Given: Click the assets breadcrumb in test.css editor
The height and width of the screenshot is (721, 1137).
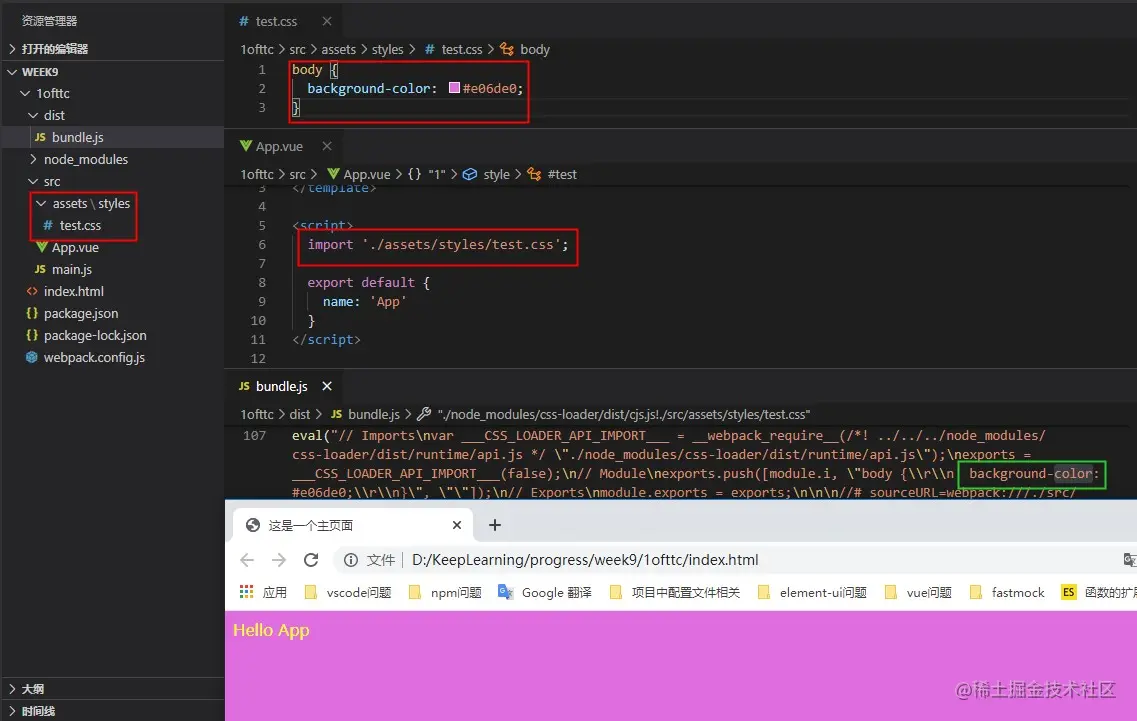Looking at the screenshot, I should tap(339, 49).
